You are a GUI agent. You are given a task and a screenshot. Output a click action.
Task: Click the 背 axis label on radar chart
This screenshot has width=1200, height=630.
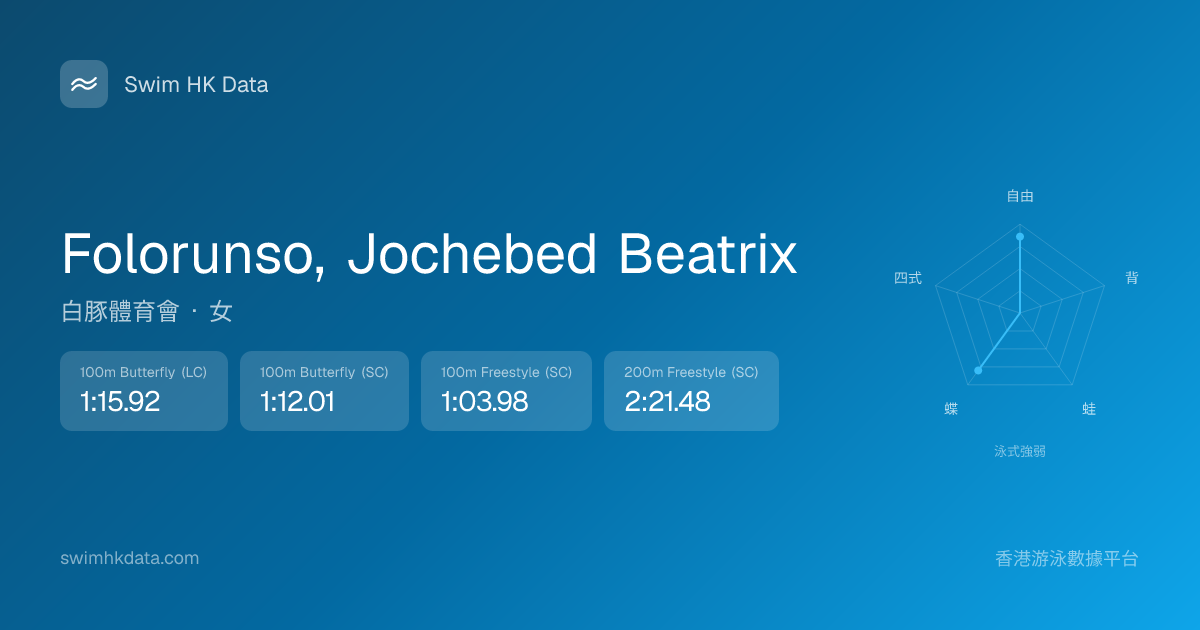[1132, 278]
